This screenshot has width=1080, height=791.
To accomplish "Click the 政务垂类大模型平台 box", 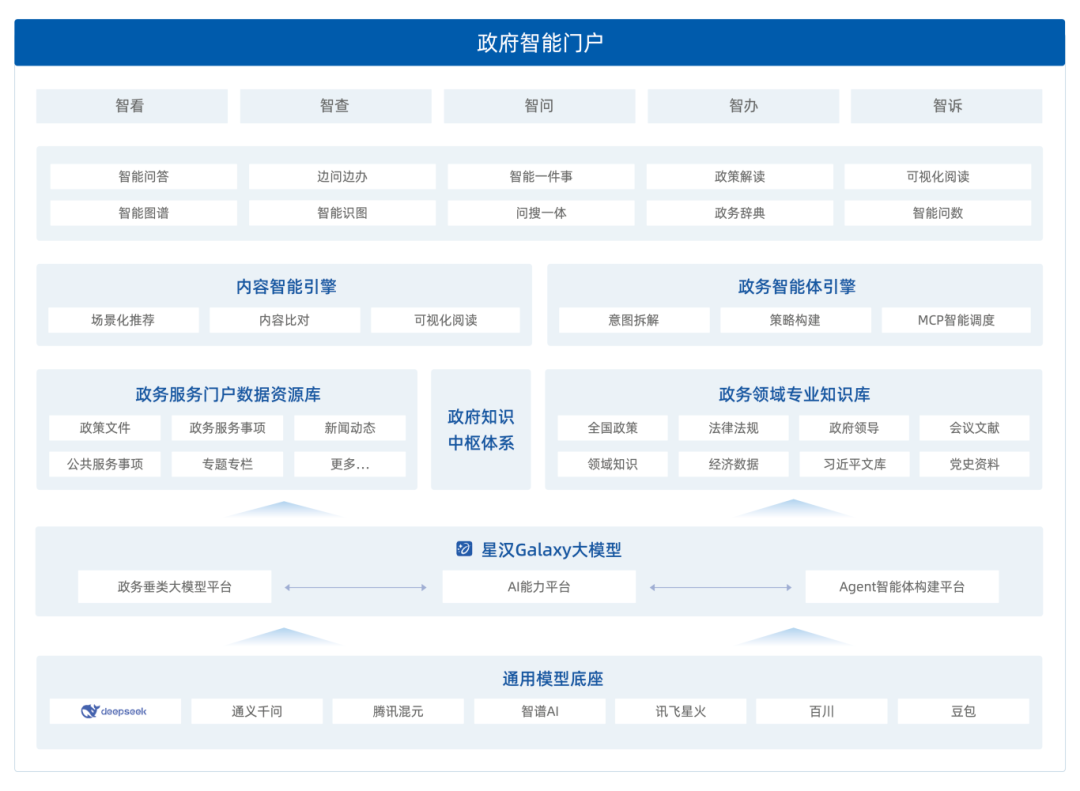I will click(174, 587).
